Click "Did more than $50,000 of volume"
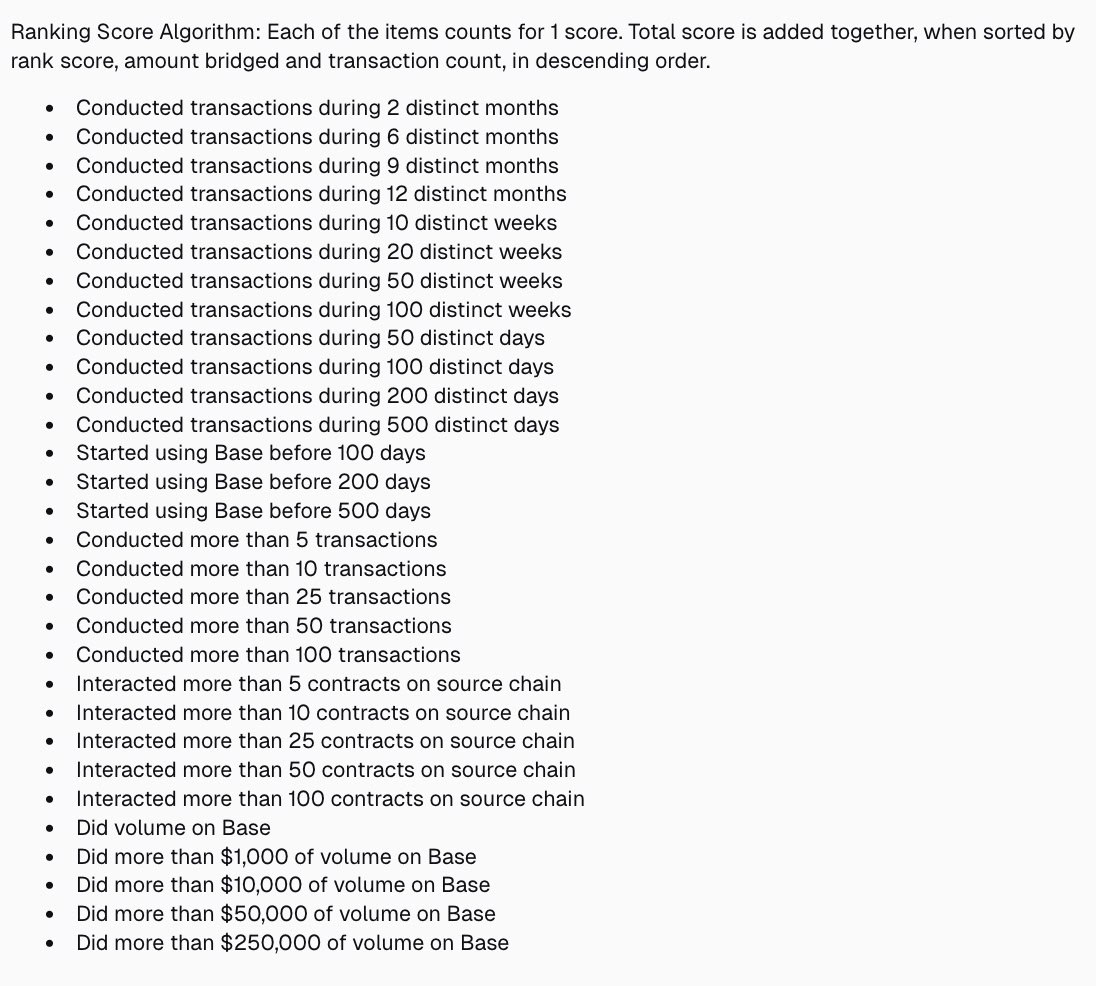 click(285, 914)
